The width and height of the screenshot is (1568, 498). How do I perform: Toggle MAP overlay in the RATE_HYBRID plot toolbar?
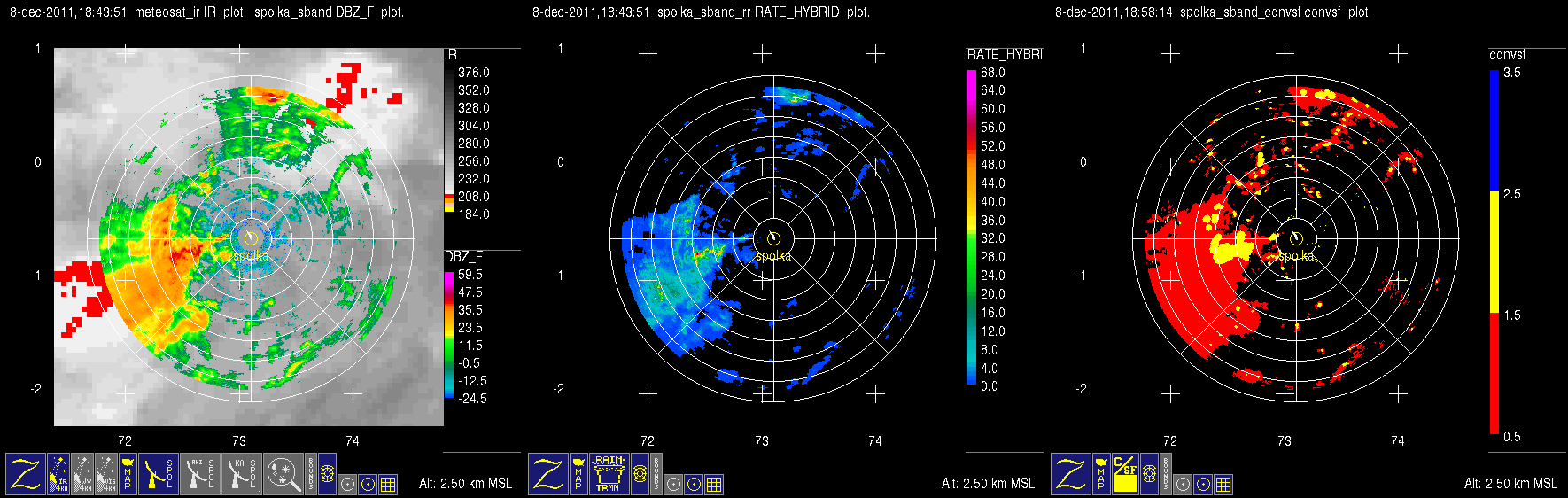coord(578,474)
